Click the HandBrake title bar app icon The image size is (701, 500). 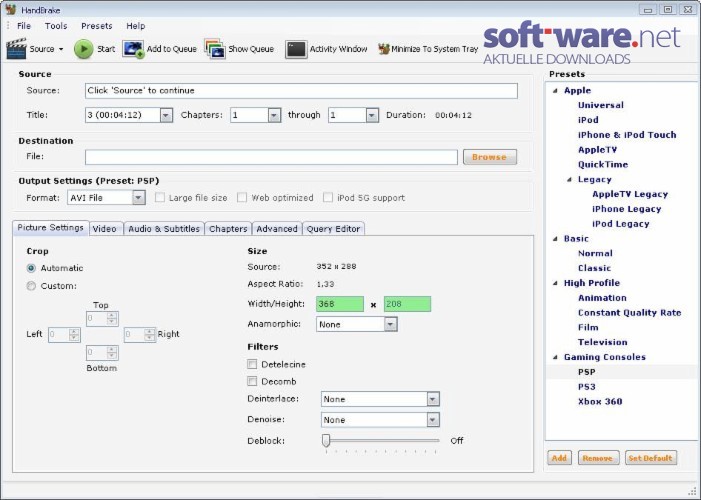point(11,9)
